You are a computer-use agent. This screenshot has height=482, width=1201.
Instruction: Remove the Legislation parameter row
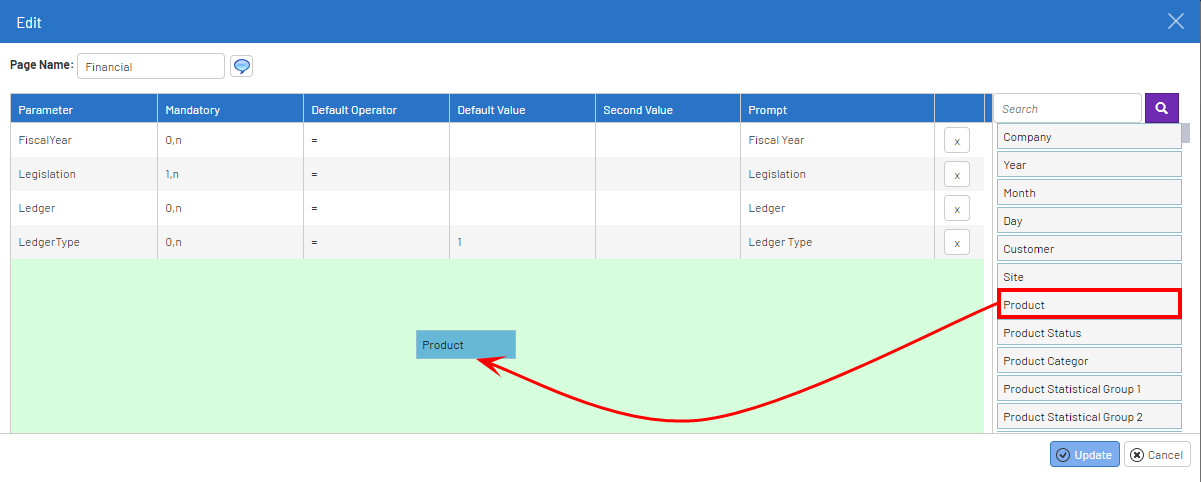point(956,175)
